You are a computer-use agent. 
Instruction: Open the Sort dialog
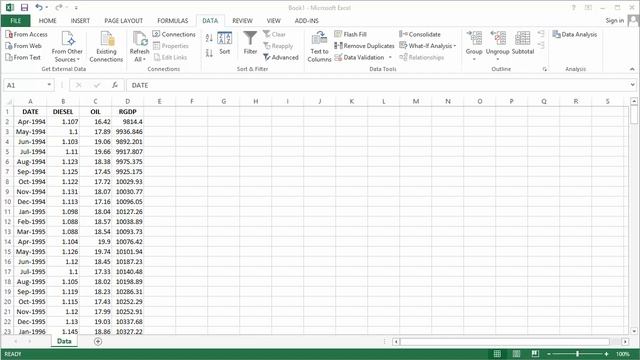click(224, 43)
